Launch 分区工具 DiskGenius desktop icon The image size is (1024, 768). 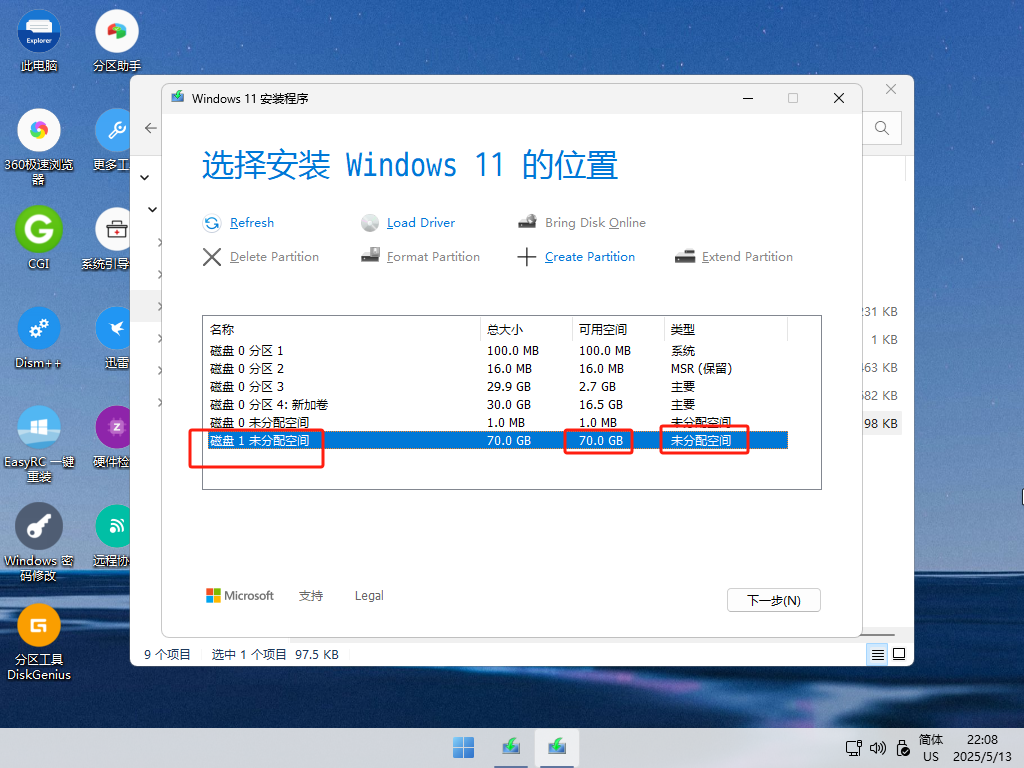coord(39,642)
